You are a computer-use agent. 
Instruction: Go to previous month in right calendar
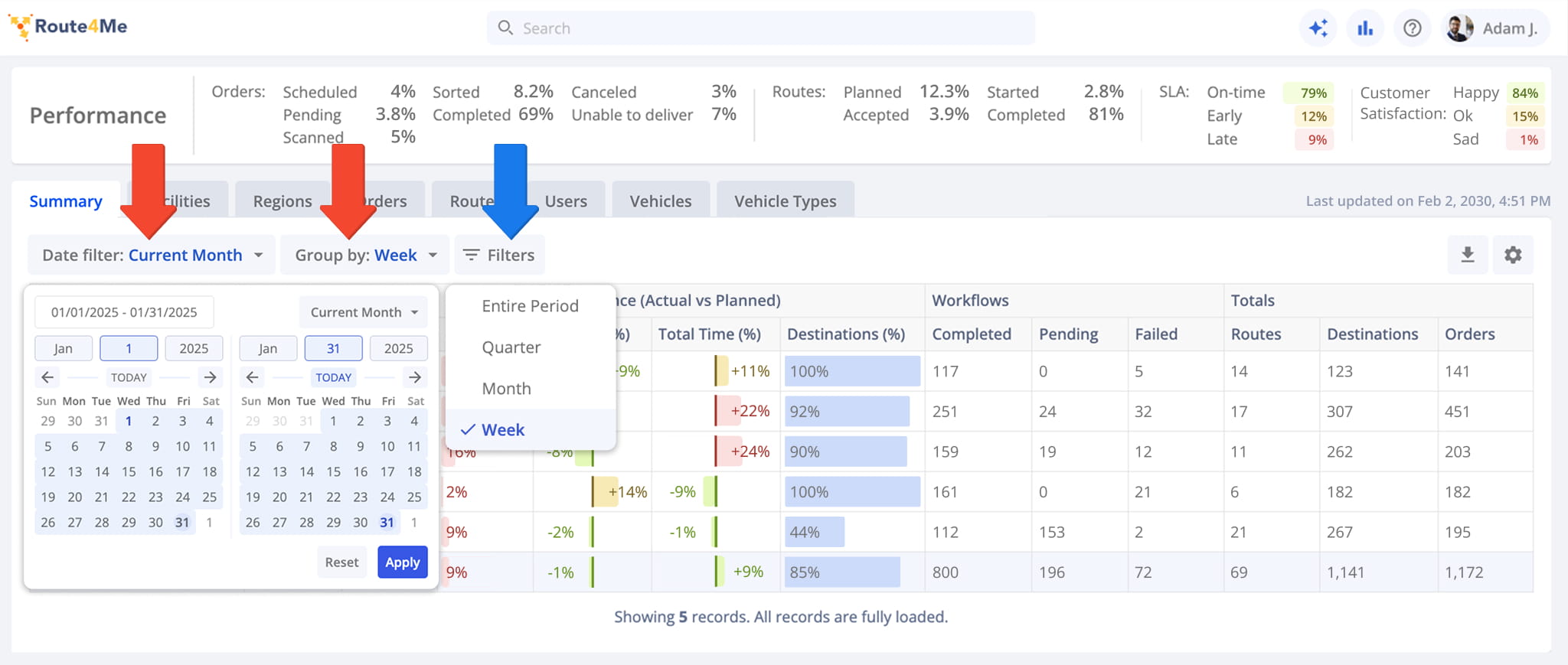tap(252, 377)
